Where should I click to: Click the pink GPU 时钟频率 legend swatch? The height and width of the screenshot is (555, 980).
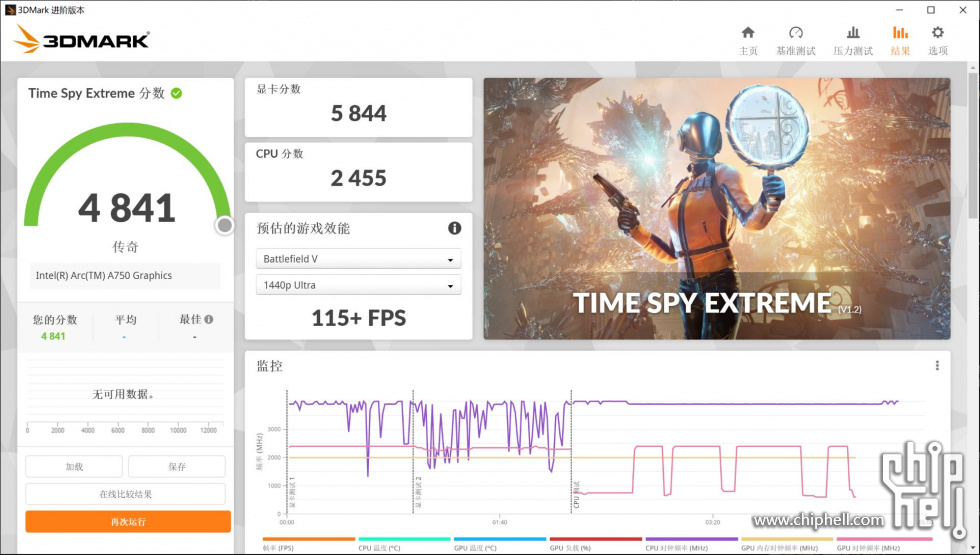pos(884,539)
